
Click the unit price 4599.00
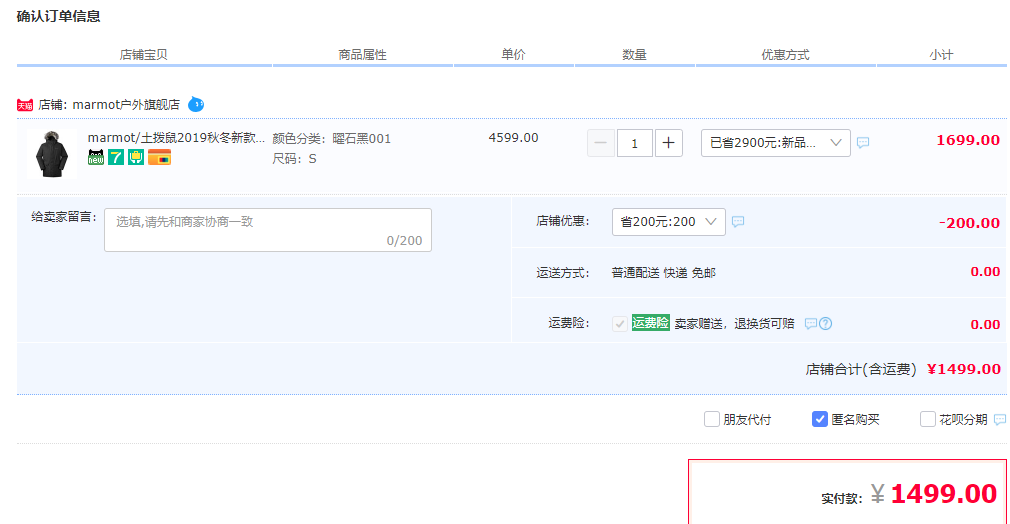click(x=513, y=138)
